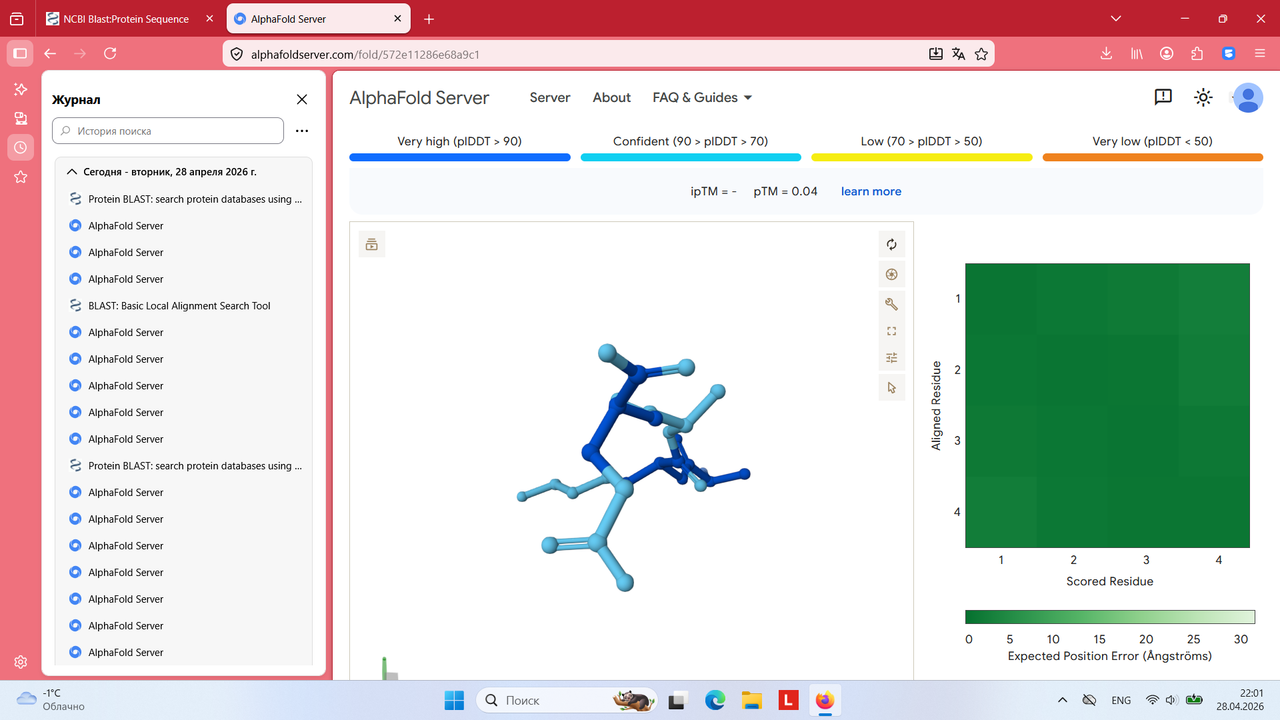This screenshot has height=720, width=1280.
Task: Toggle the wrench controls panel in the viewer
Action: [892, 304]
